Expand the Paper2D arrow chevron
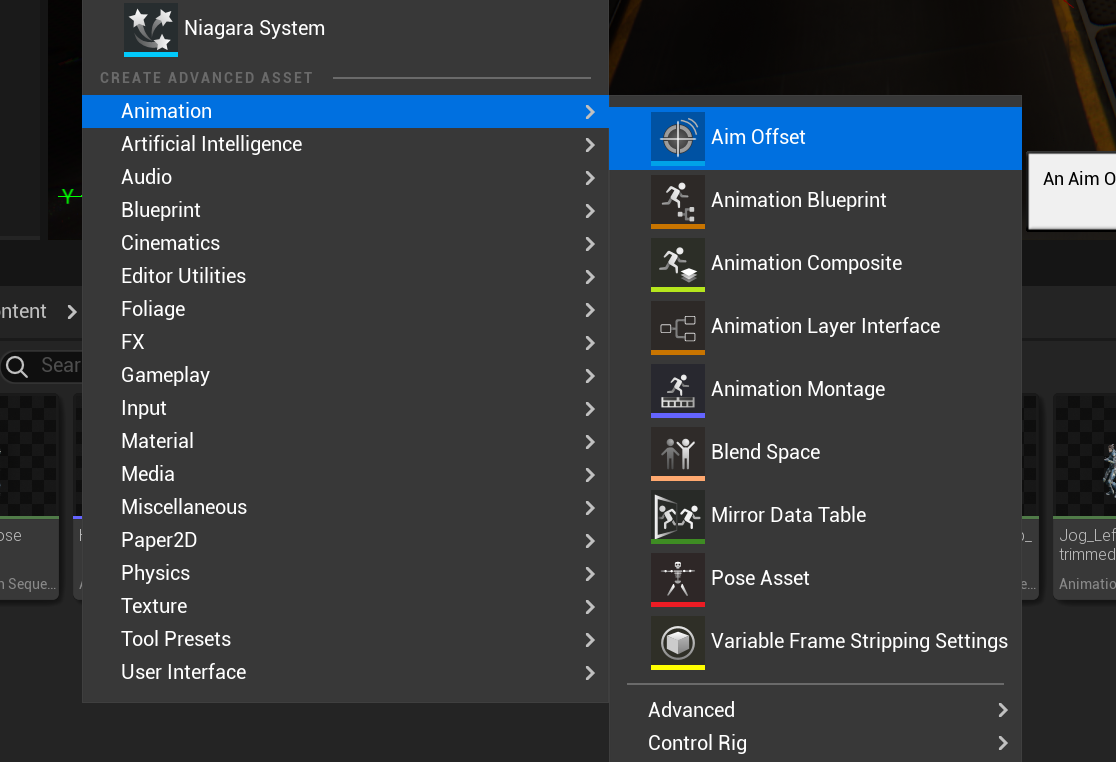Image resolution: width=1116 pixels, height=762 pixels. pyautogui.click(x=590, y=541)
